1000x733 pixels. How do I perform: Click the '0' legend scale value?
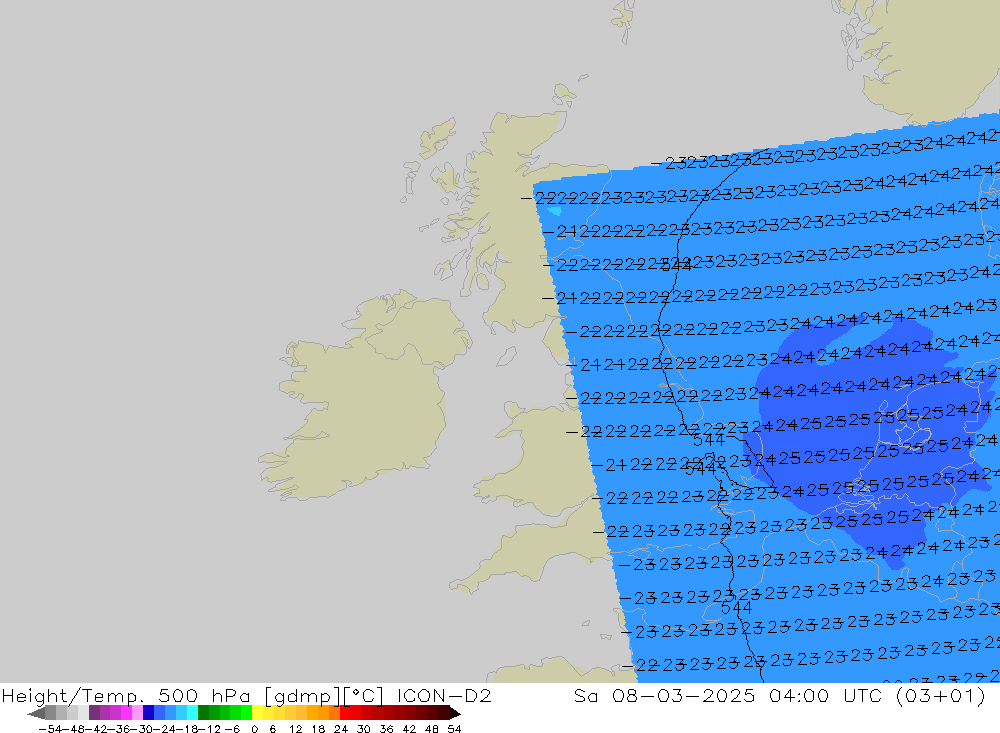point(254,729)
